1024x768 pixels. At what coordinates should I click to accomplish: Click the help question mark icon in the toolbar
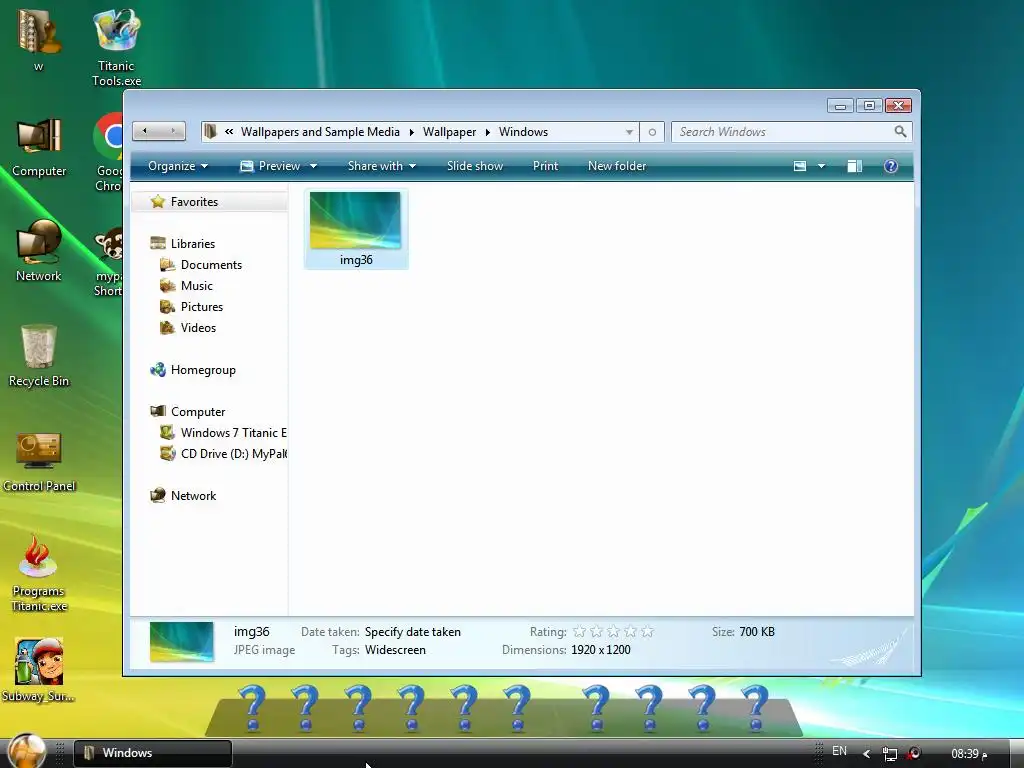pyautogui.click(x=890, y=166)
